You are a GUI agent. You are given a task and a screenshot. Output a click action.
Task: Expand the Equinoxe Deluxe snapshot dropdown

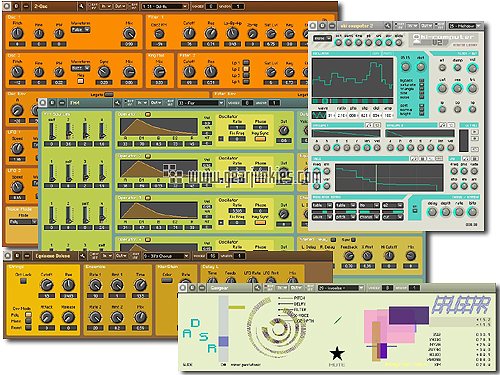tap(166, 256)
